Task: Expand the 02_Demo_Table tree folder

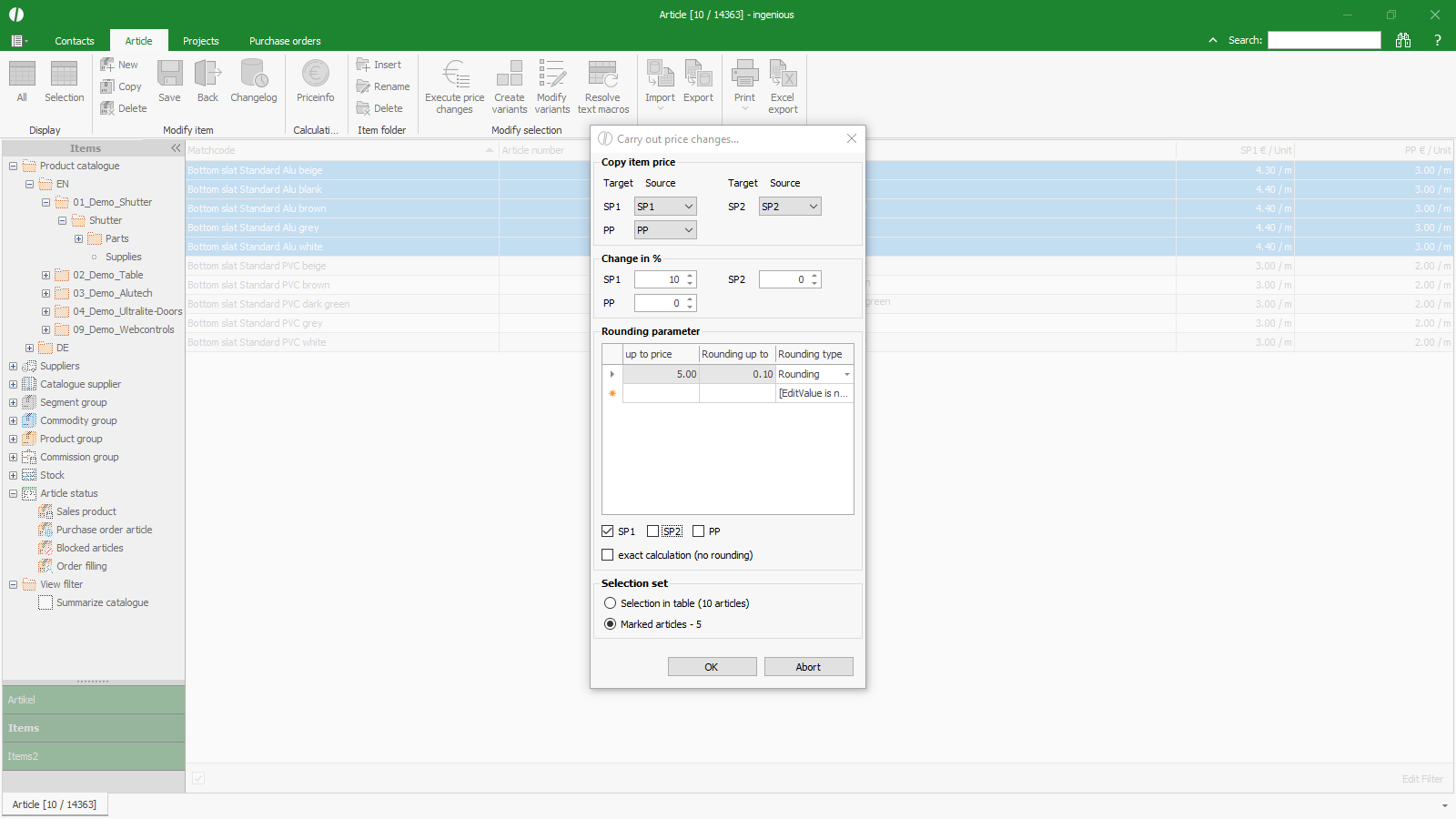Action: point(45,275)
